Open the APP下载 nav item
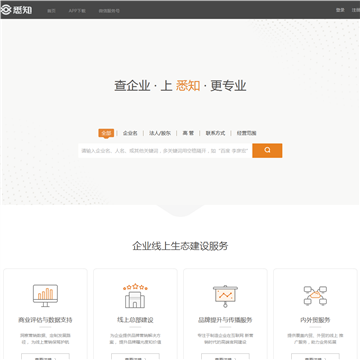Viewport: 360px width, 360px height. coord(77,11)
